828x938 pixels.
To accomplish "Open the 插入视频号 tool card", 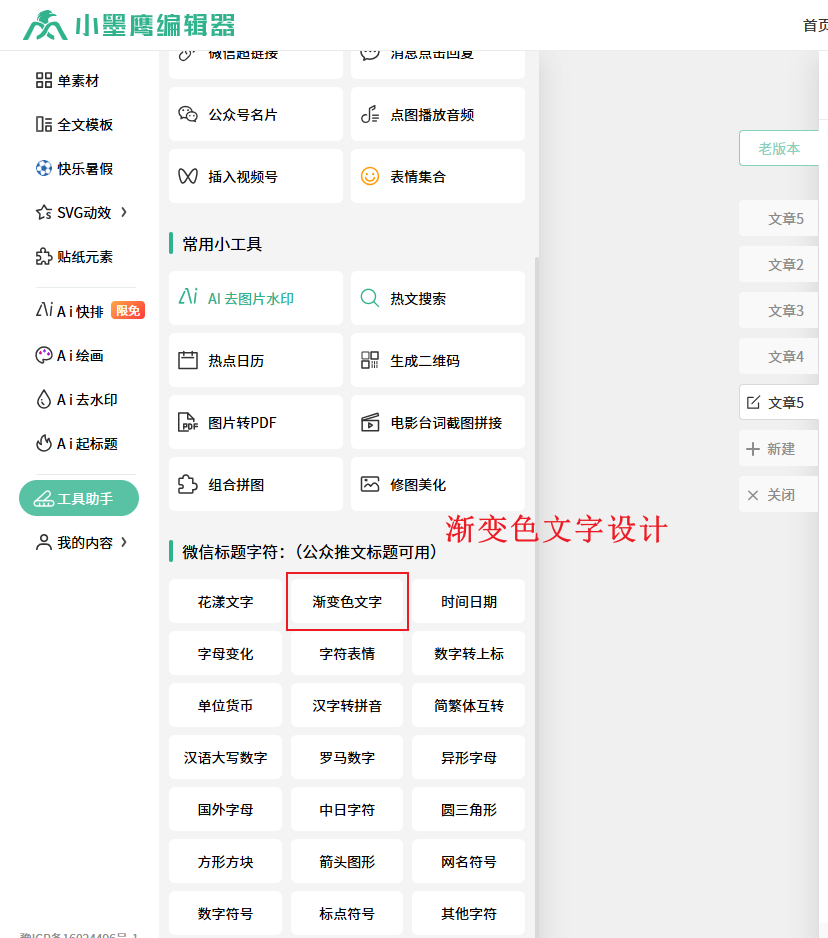I will [x=256, y=176].
